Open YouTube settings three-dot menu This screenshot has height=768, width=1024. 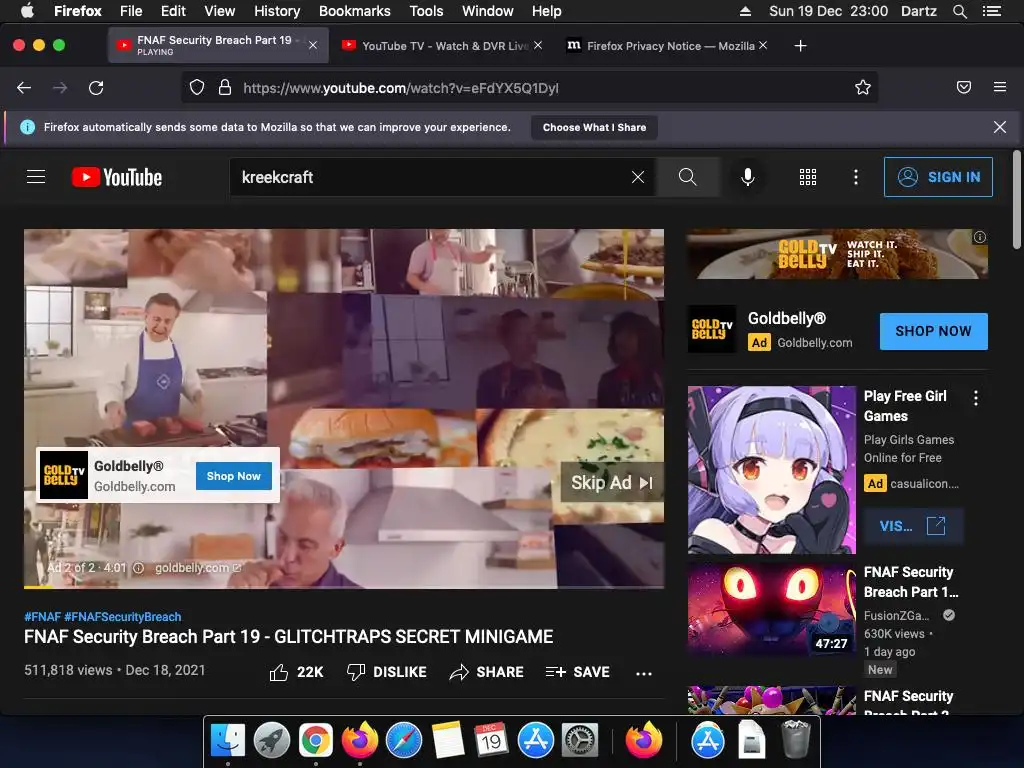(x=856, y=177)
